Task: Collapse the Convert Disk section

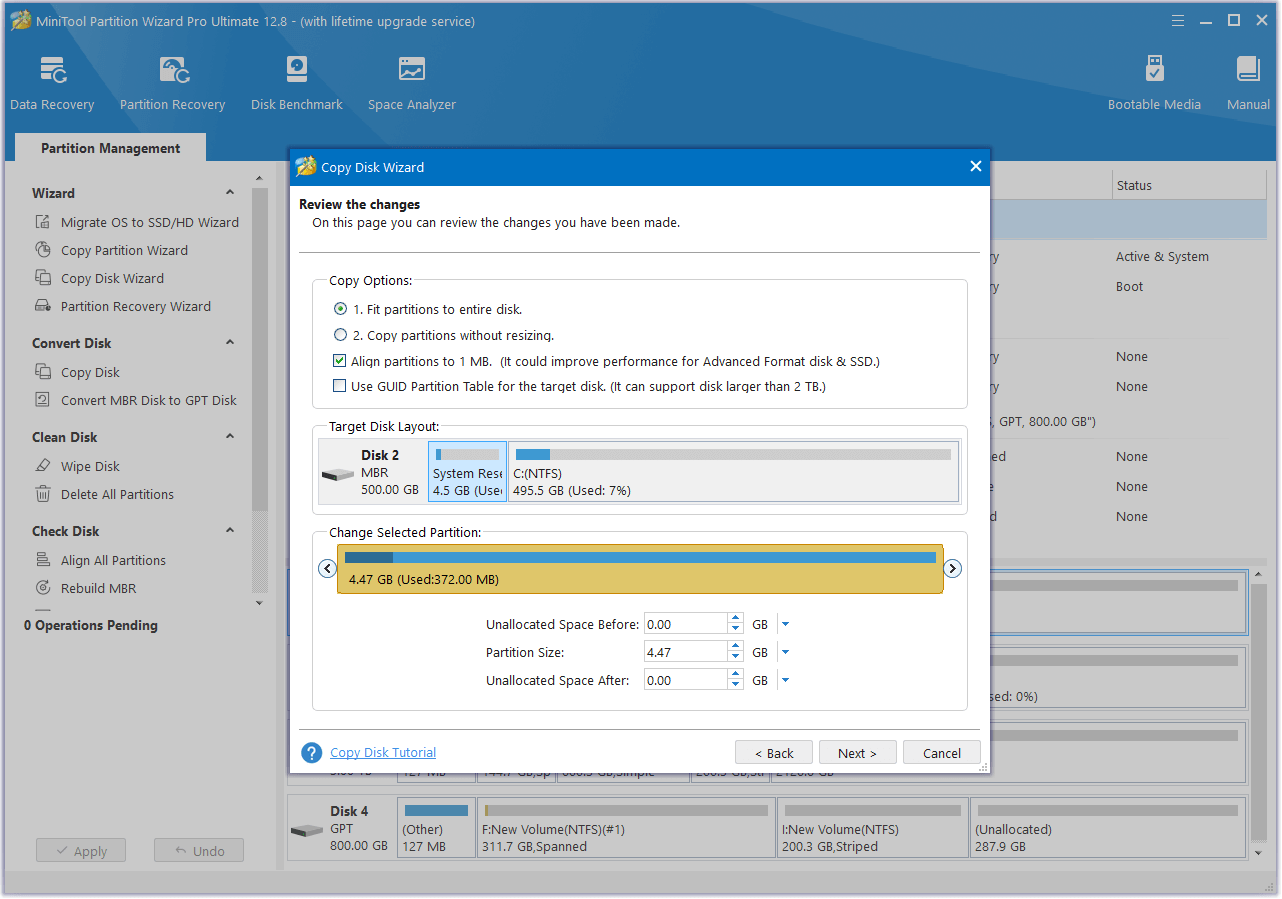Action: [x=230, y=343]
